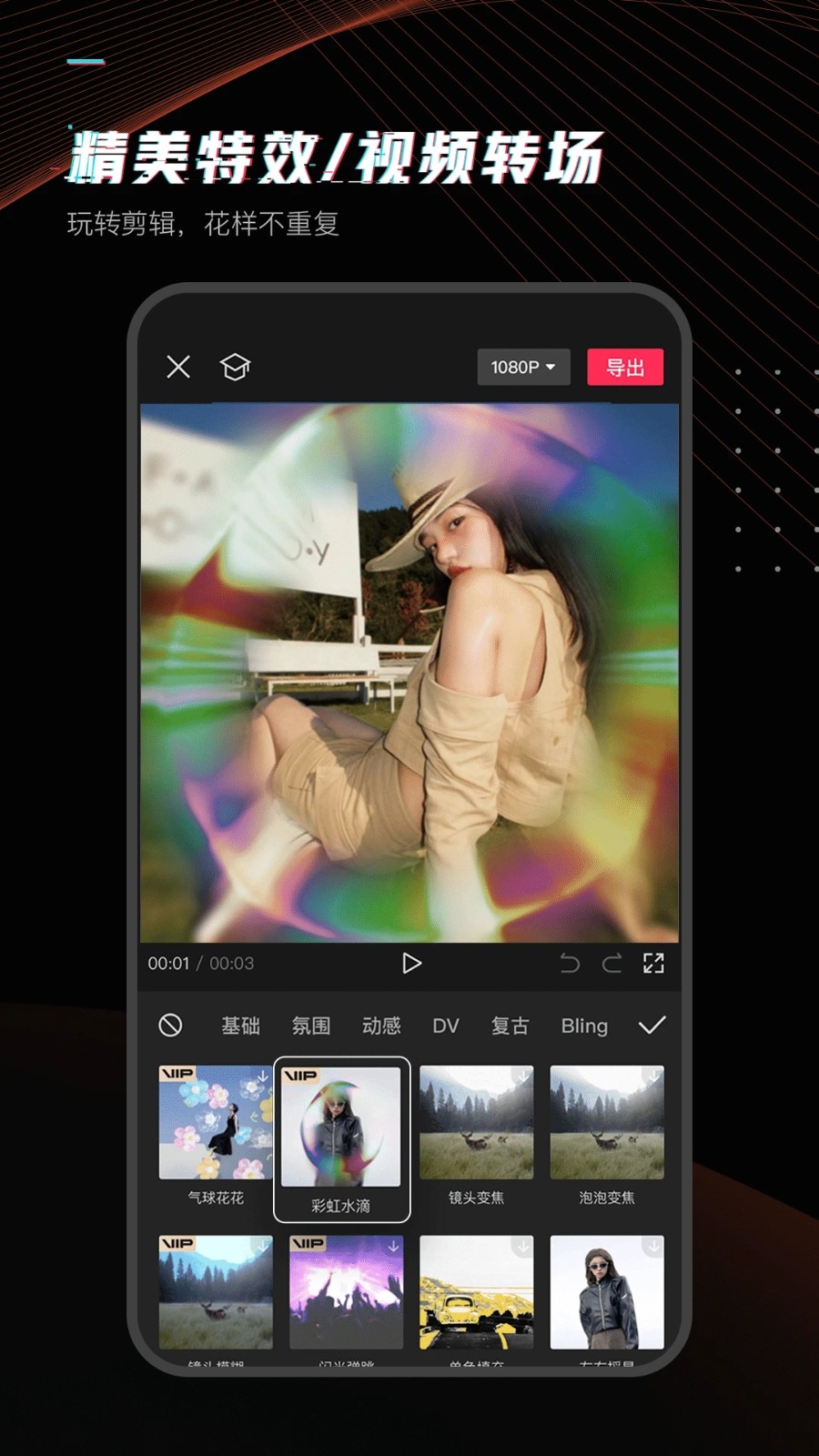Open the 1080P resolution dropdown
The width and height of the screenshot is (819, 1456).
pyautogui.click(x=523, y=367)
